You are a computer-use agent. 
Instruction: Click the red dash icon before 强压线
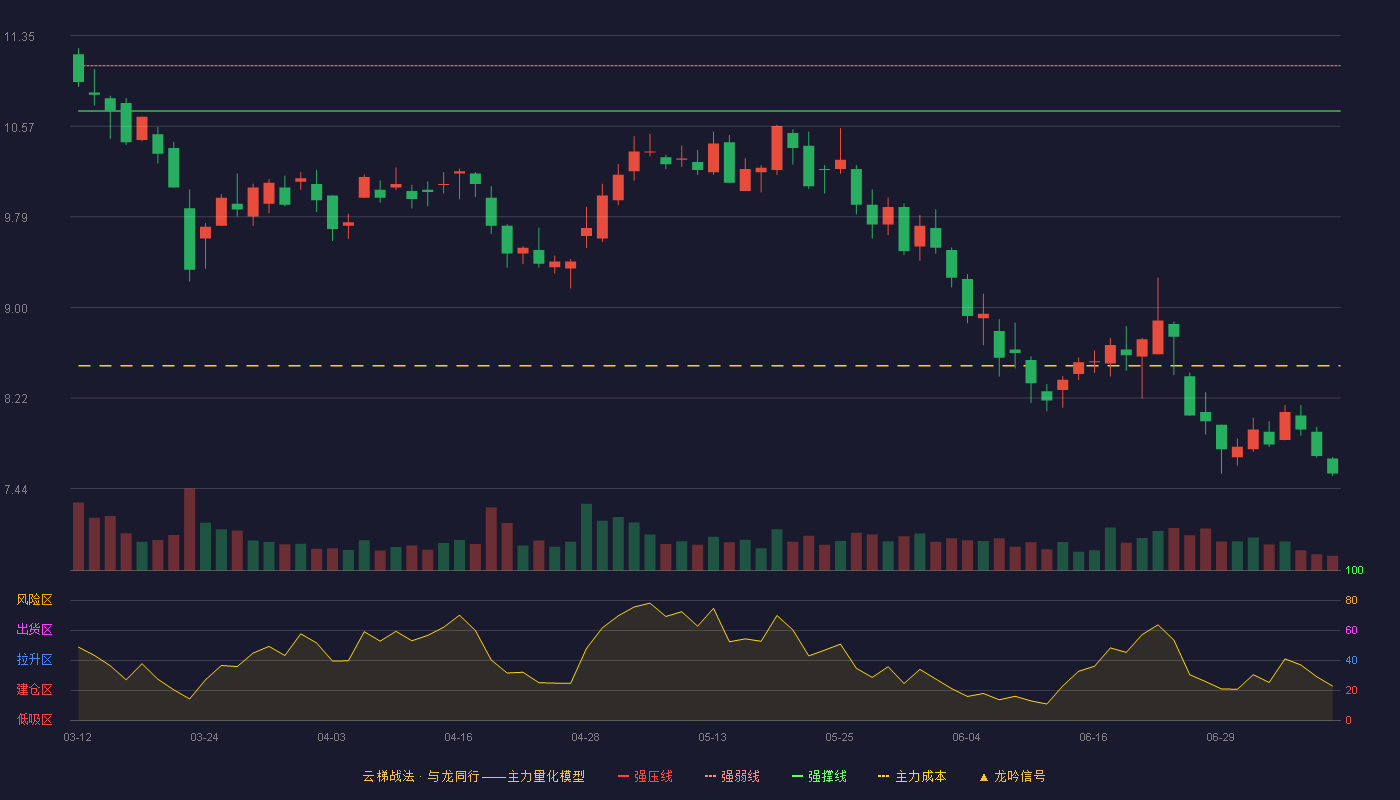click(x=624, y=776)
